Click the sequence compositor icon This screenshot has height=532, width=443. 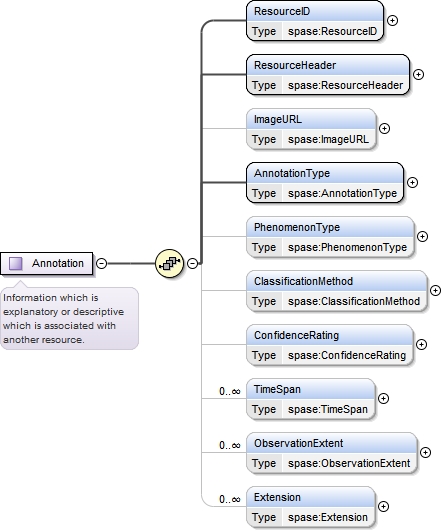[169, 263]
